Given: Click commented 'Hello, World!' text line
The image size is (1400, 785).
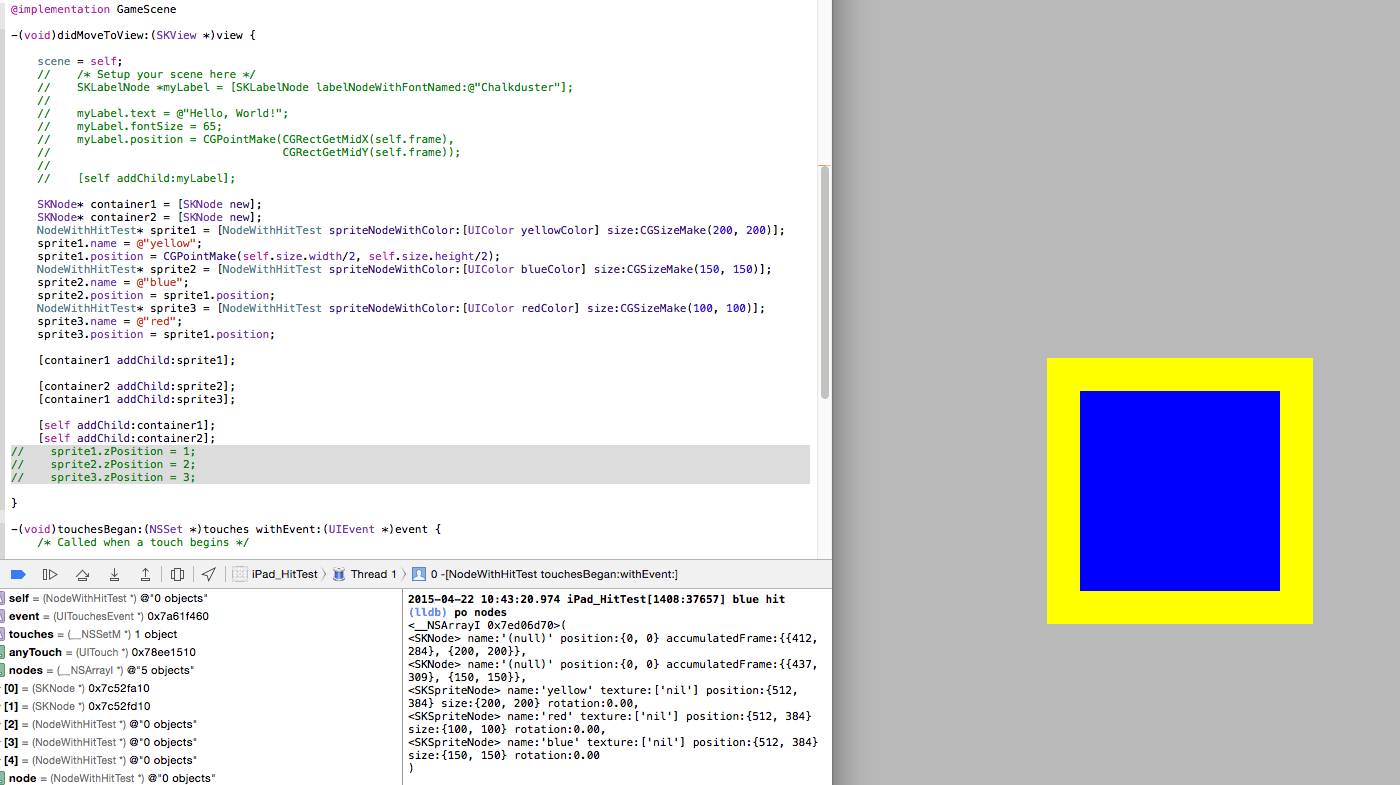Looking at the screenshot, I should coord(163,113).
